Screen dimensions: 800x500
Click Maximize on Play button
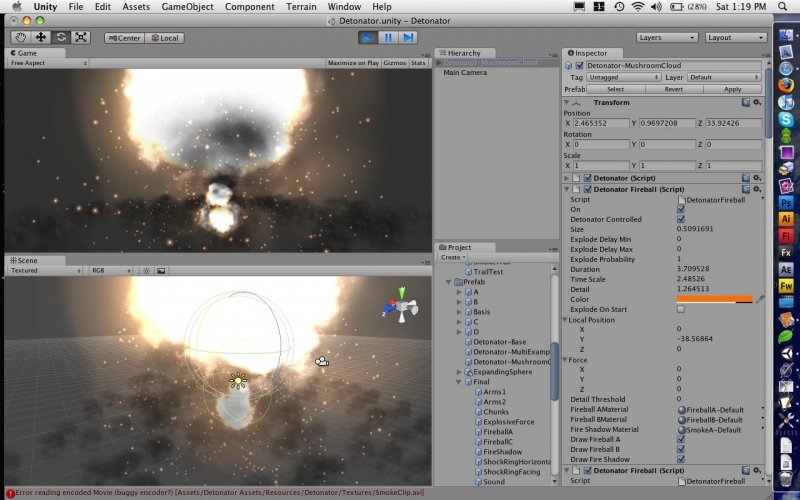pos(353,62)
